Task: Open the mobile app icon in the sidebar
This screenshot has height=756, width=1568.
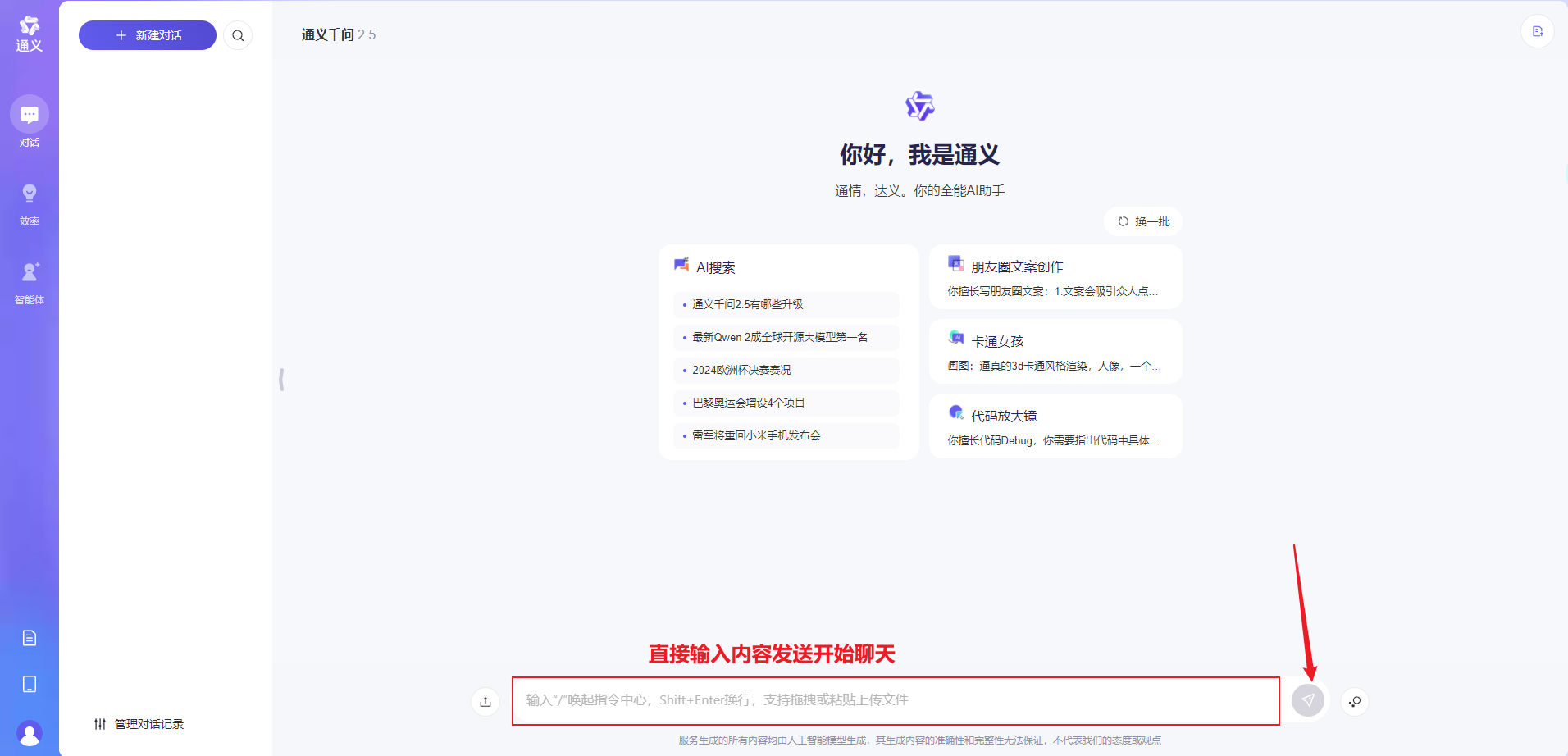Action: pyautogui.click(x=30, y=684)
